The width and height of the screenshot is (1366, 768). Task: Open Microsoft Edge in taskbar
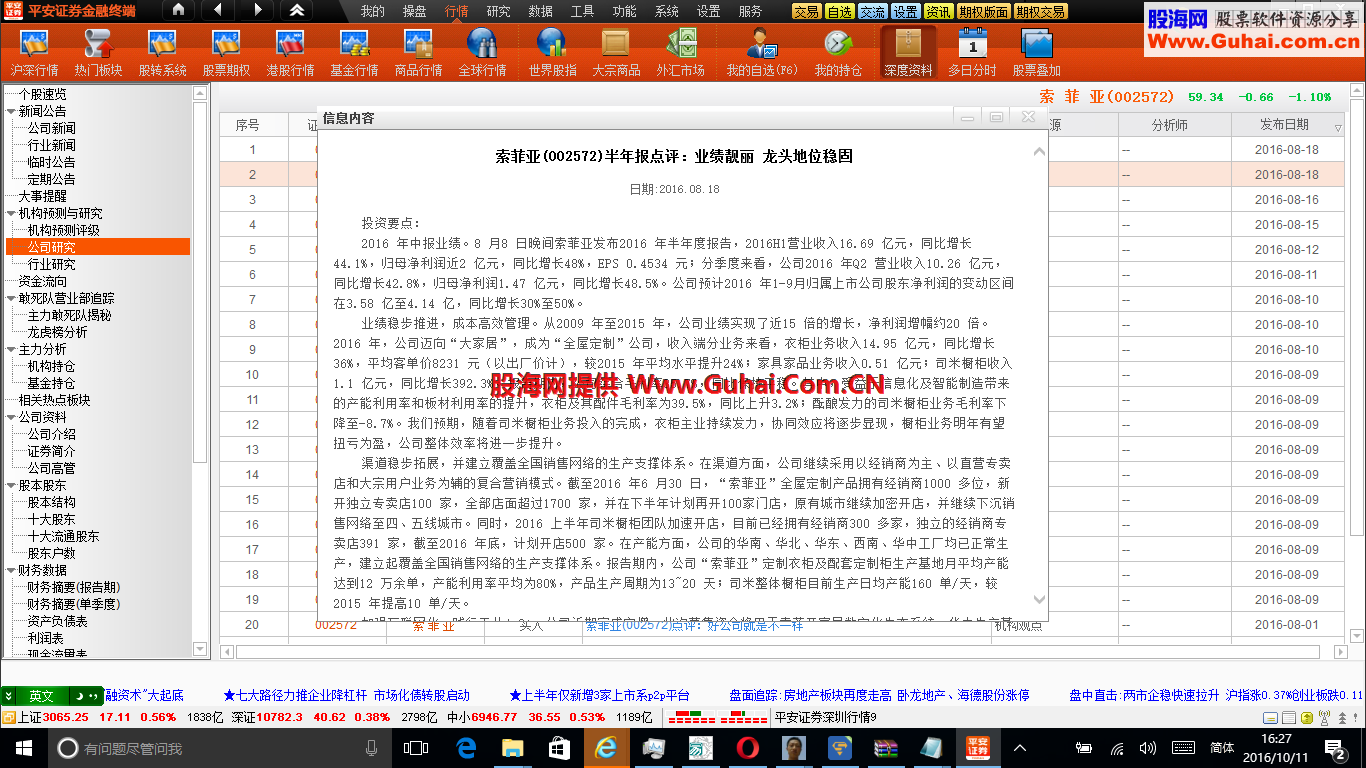(466, 747)
